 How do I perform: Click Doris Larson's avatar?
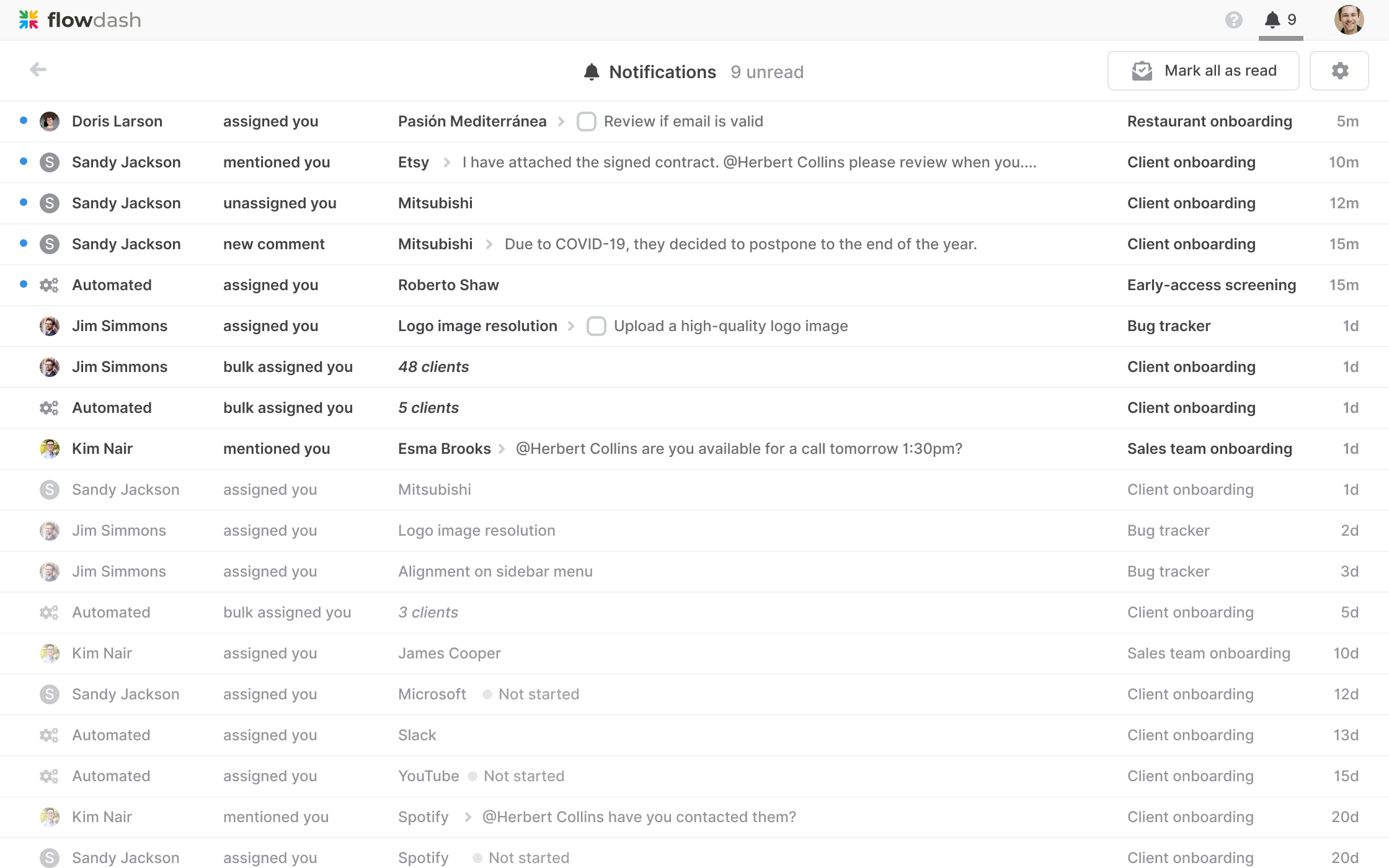(x=50, y=122)
